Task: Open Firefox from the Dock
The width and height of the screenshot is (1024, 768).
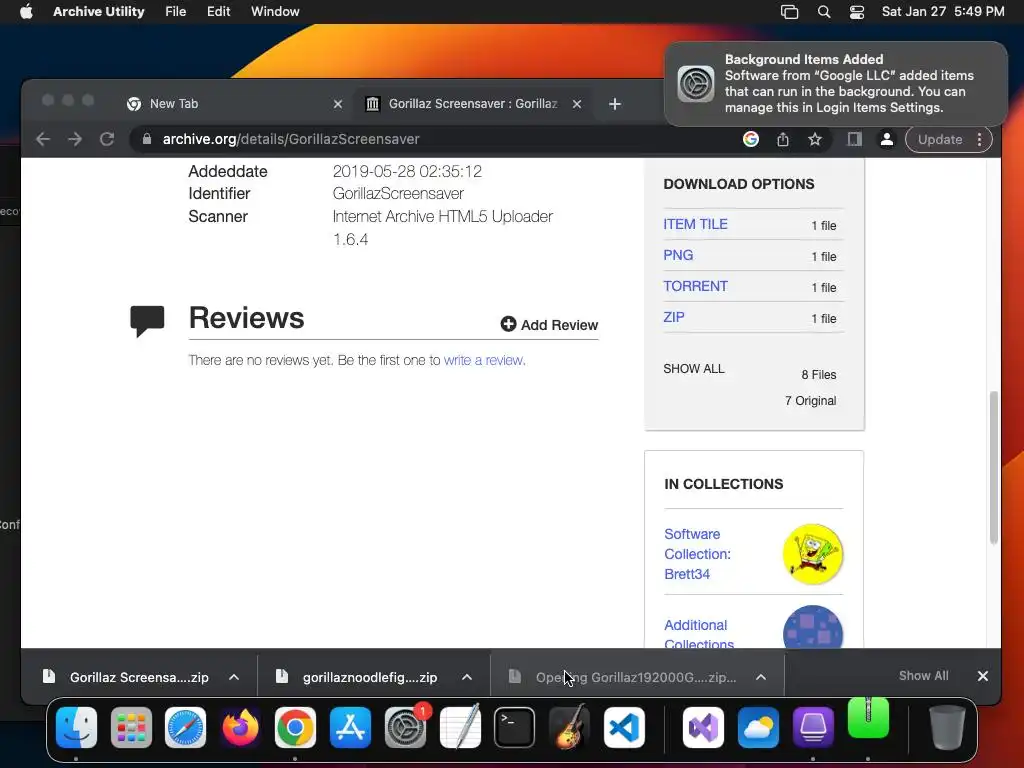Action: tap(240, 727)
